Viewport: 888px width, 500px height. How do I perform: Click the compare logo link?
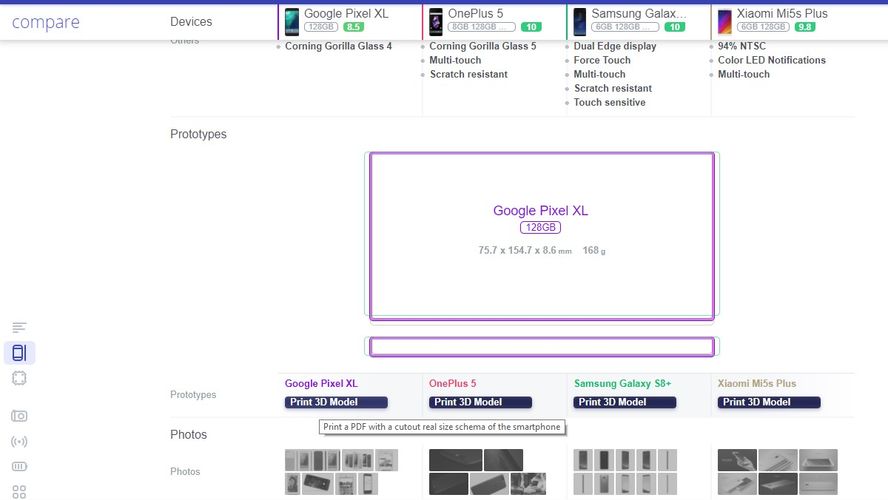[x=45, y=22]
